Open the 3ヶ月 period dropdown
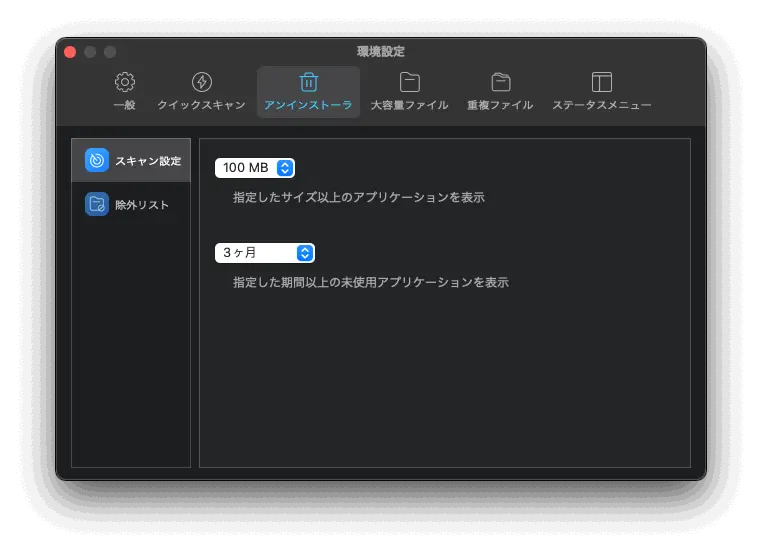The height and width of the screenshot is (554, 762). coord(265,253)
